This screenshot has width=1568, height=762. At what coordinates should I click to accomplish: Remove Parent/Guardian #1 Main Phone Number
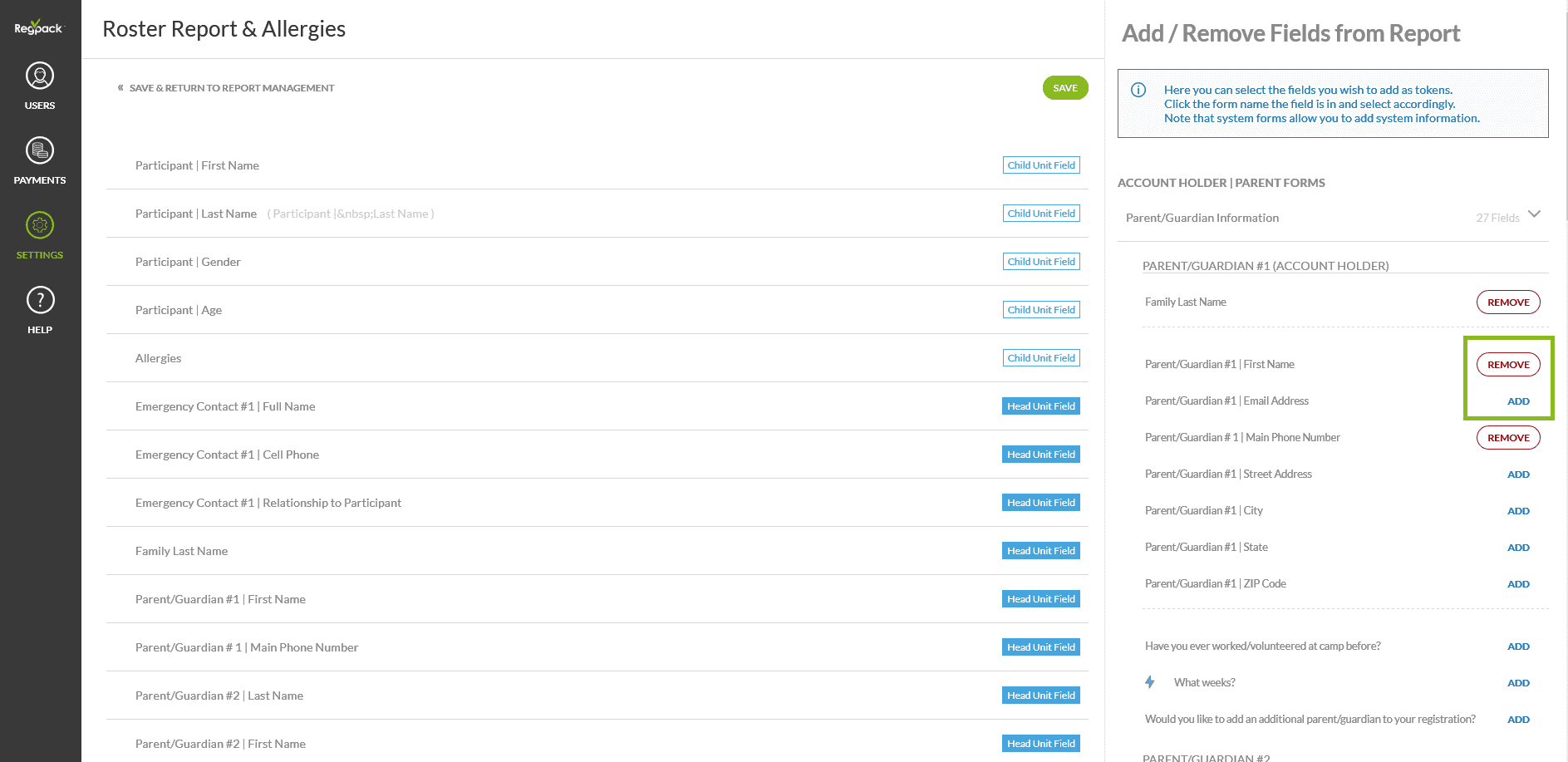1507,438
